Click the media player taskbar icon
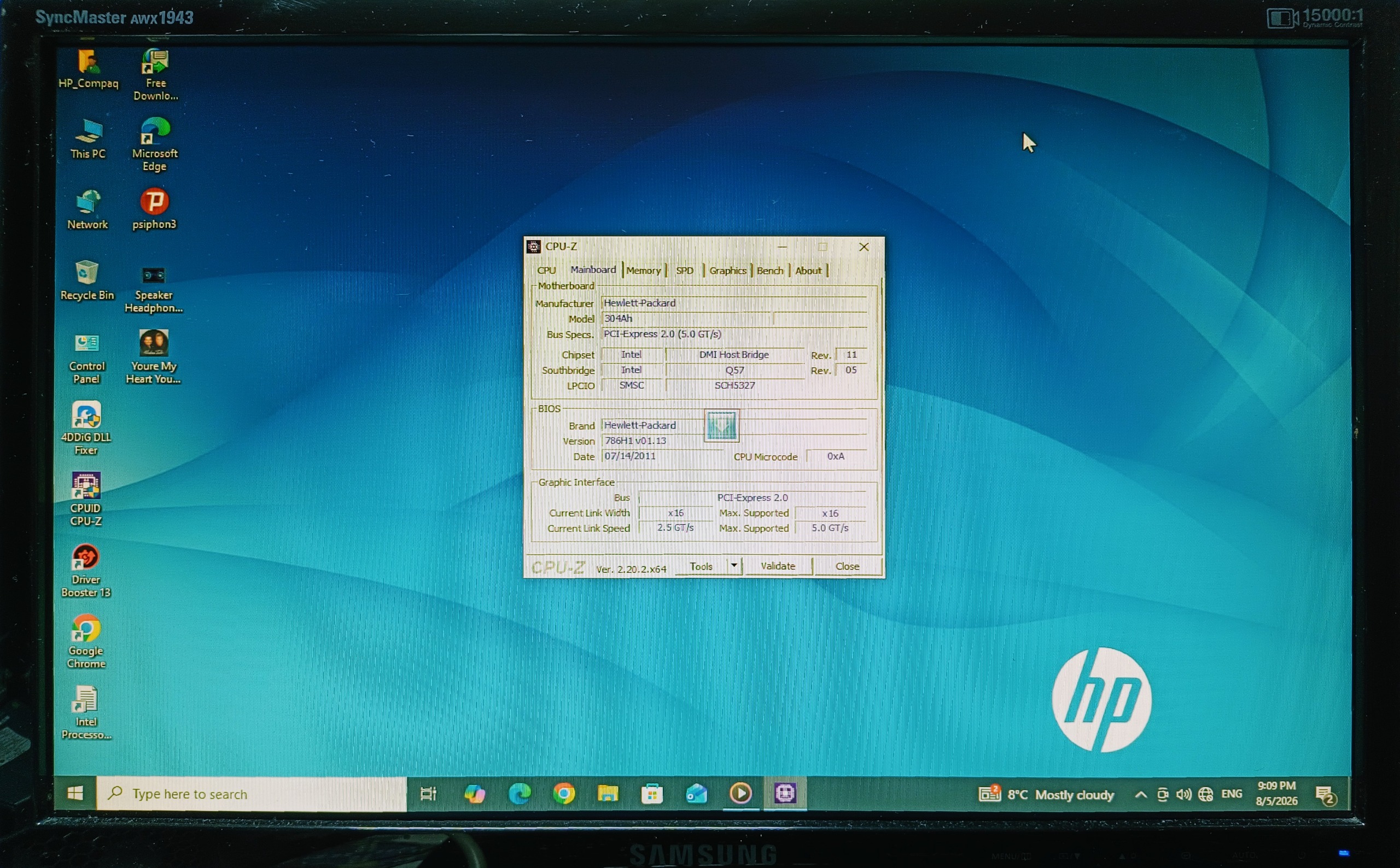This screenshot has height=868, width=1400. tap(740, 793)
